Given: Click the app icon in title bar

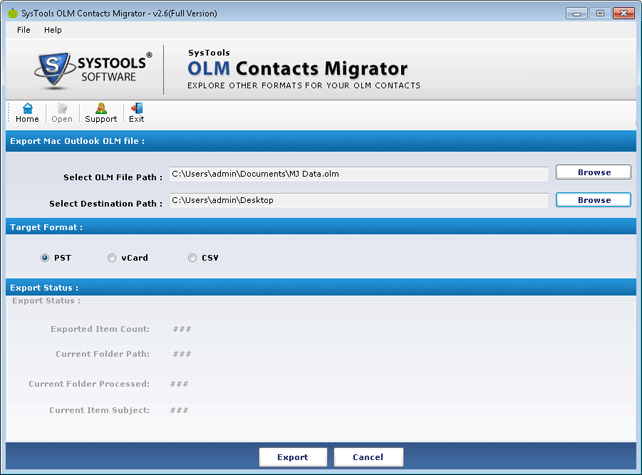Looking at the screenshot, I should [x=13, y=14].
